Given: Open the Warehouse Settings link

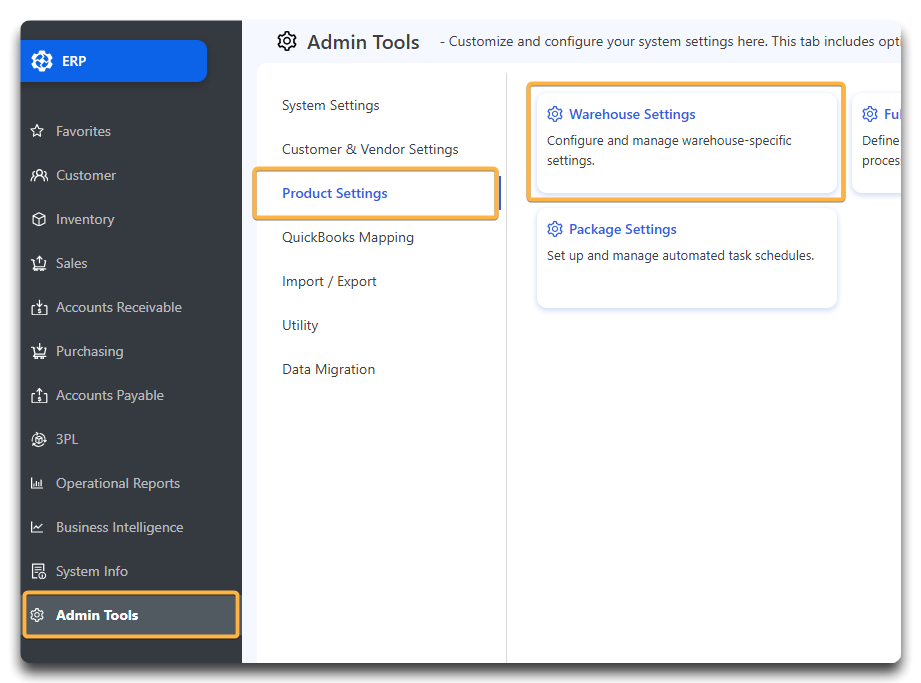Looking at the screenshot, I should click(632, 114).
